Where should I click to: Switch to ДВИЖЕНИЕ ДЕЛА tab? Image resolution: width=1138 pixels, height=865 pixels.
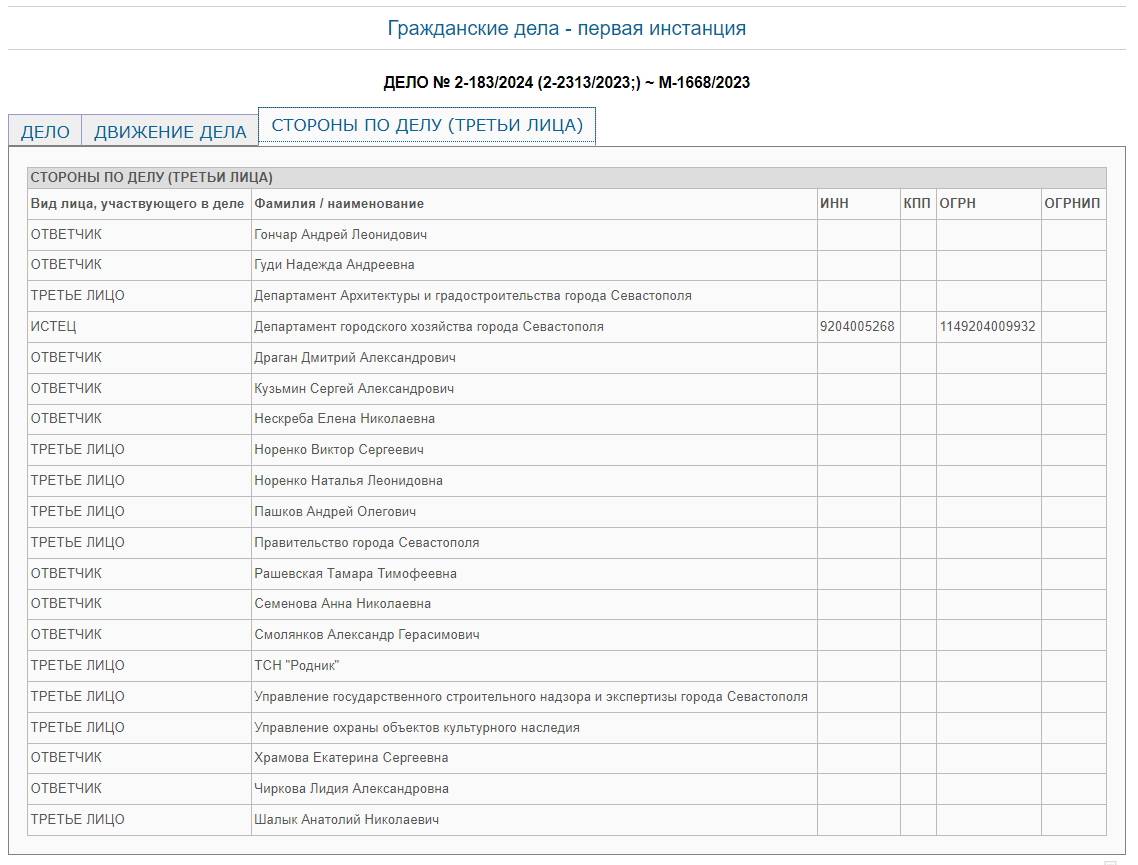tap(171, 131)
